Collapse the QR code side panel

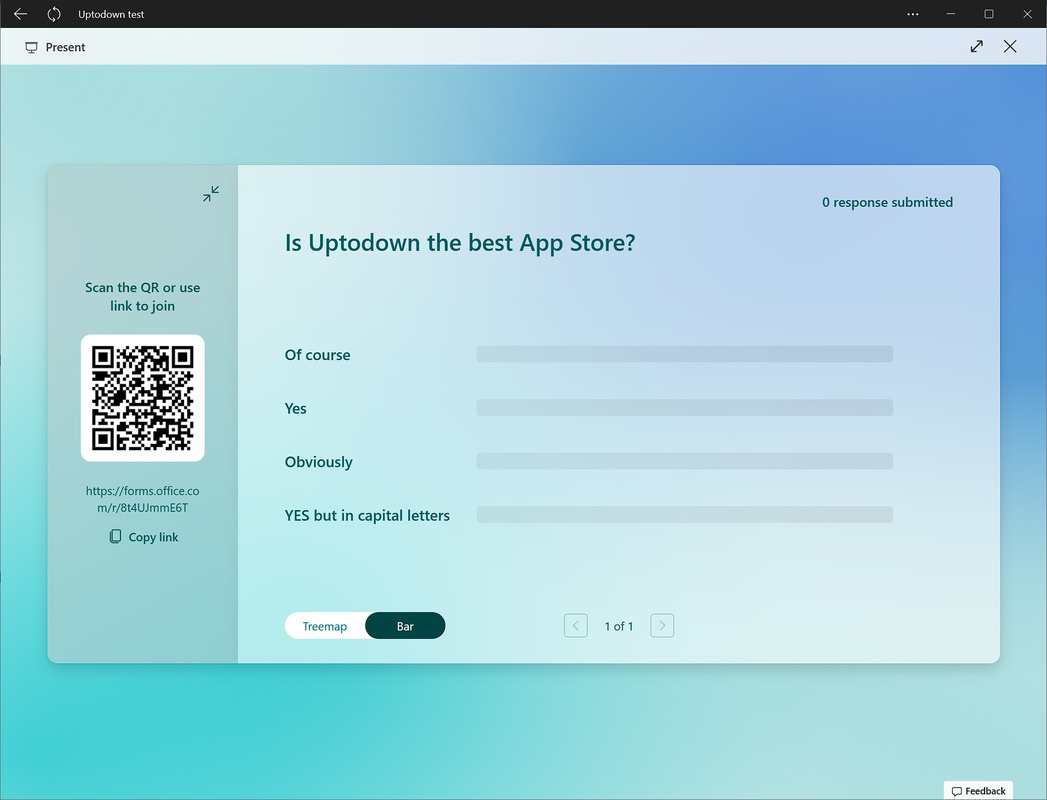(211, 194)
